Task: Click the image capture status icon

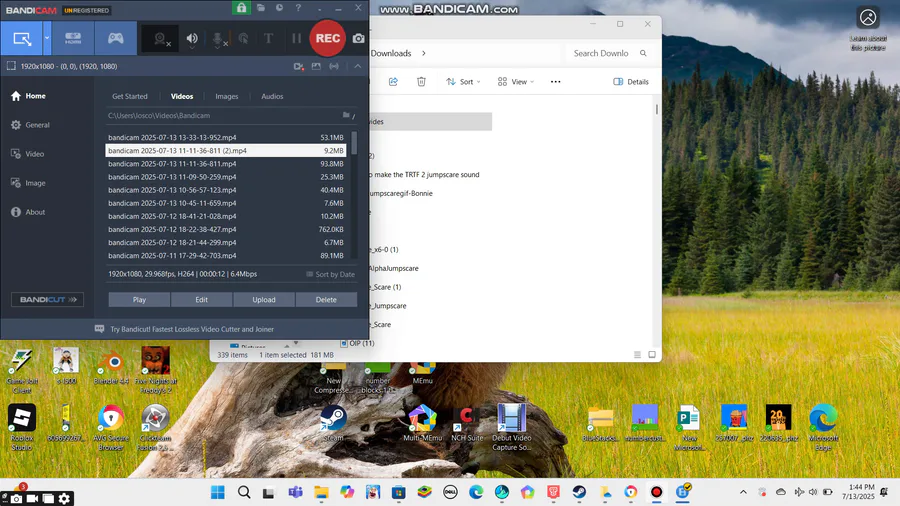Action: pyautogui.click(x=316, y=67)
